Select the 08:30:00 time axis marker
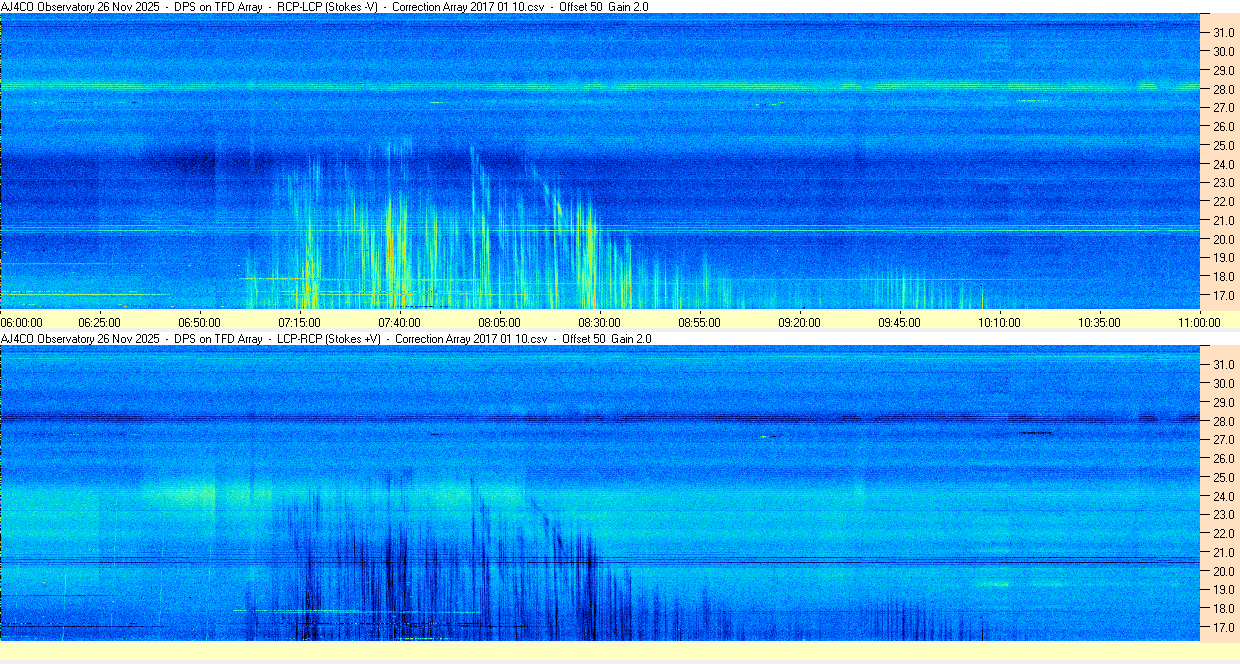The width and height of the screenshot is (1240, 664). tap(600, 322)
